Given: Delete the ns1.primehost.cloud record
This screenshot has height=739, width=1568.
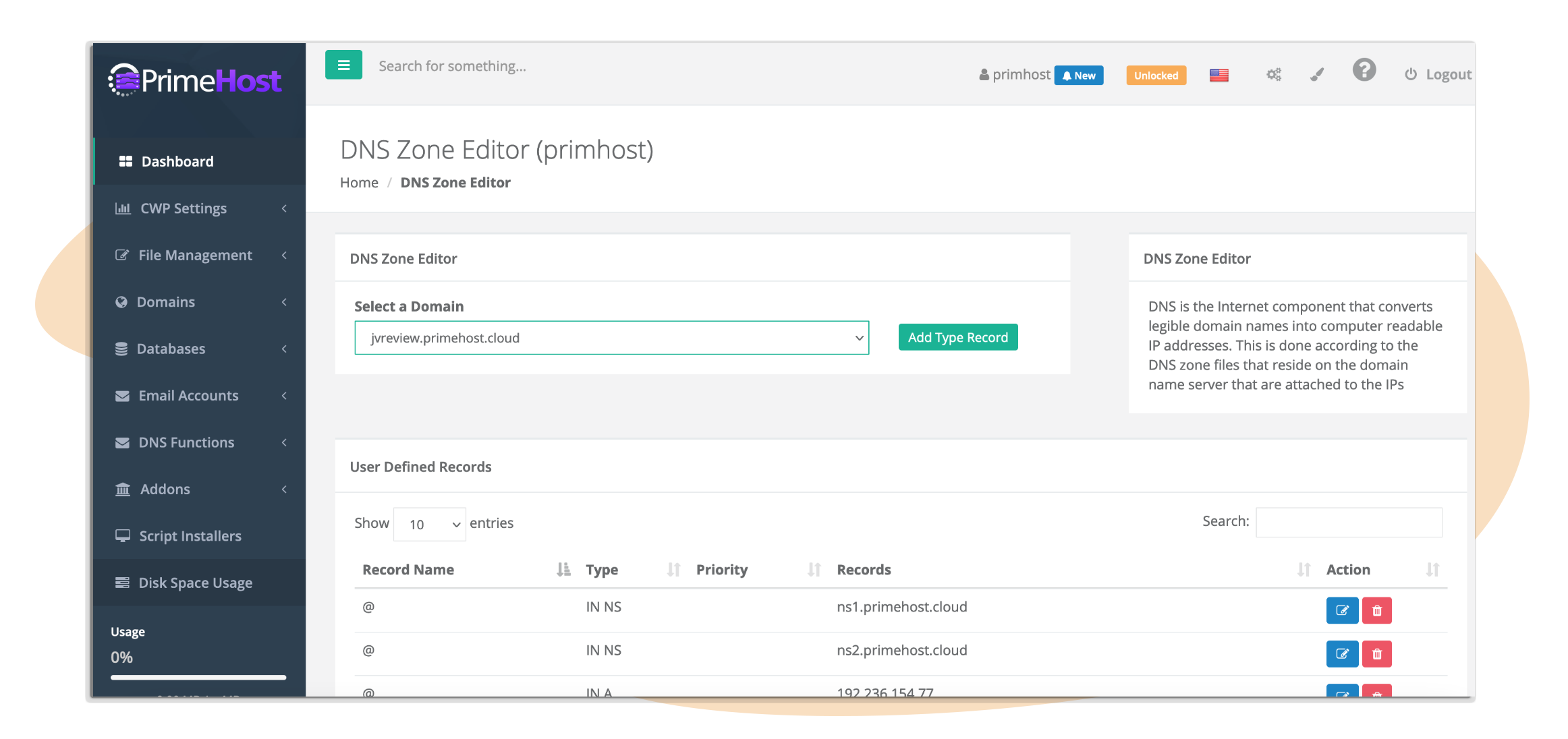Looking at the screenshot, I should 1376,610.
